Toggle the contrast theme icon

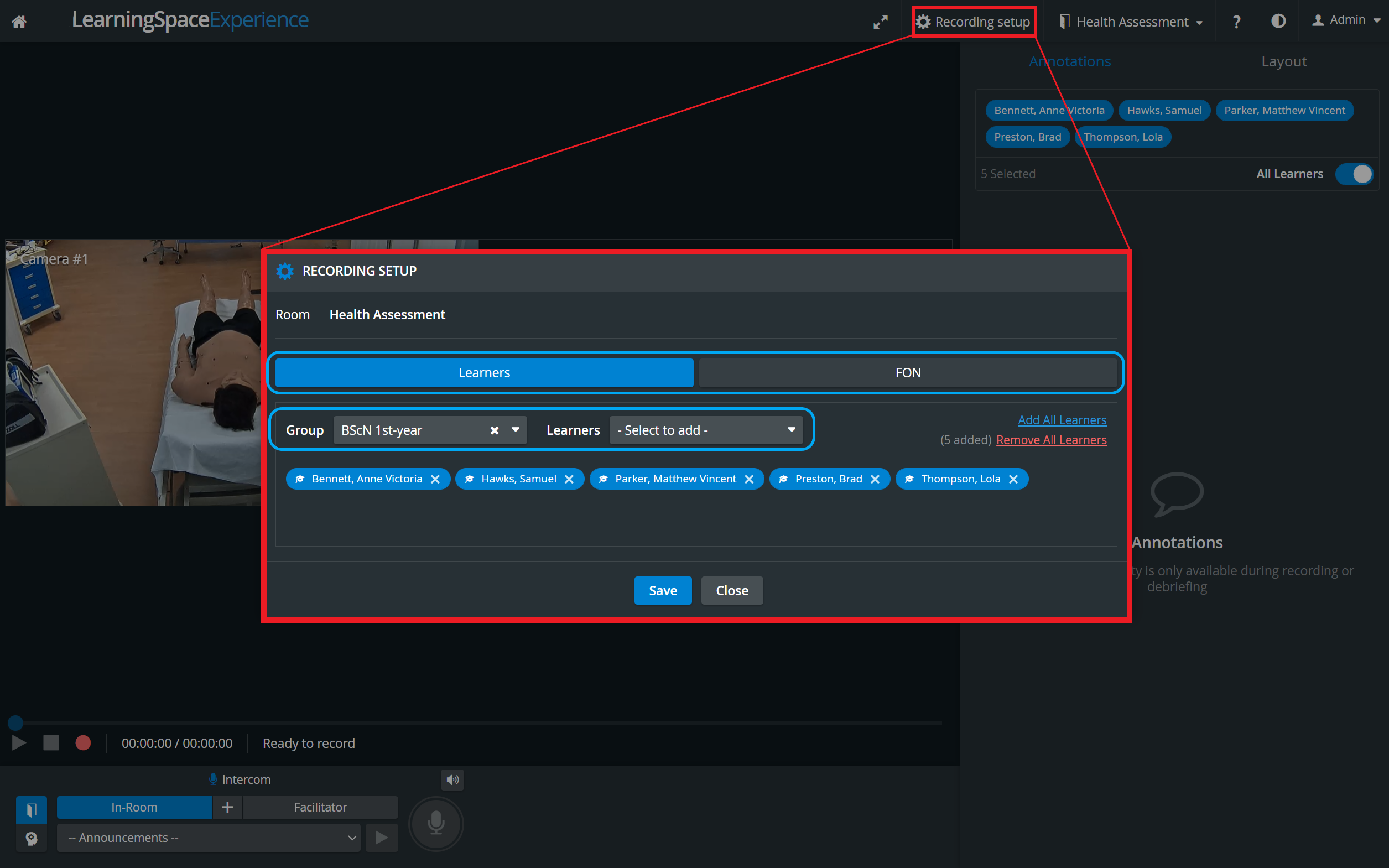pyautogui.click(x=1278, y=21)
